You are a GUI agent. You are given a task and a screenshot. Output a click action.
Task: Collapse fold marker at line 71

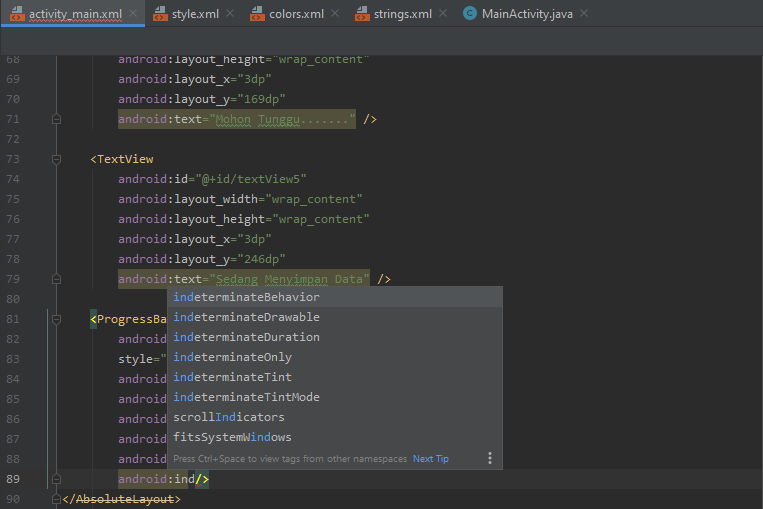pyautogui.click(x=56, y=119)
